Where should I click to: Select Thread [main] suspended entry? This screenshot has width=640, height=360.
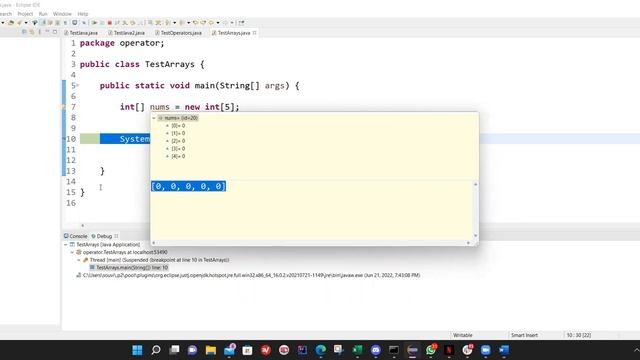(x=156, y=260)
